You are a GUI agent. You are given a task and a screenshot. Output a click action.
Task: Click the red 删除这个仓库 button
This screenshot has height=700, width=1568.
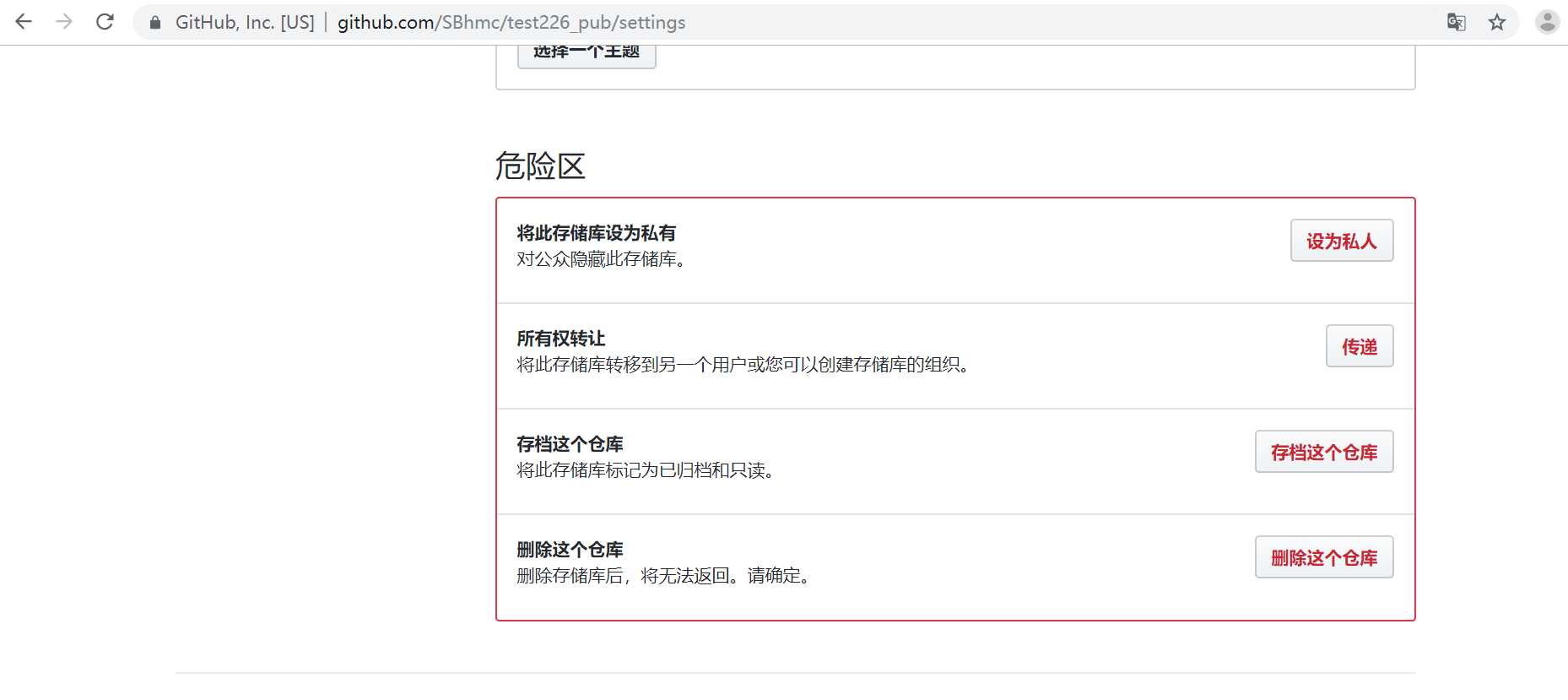[x=1324, y=557]
